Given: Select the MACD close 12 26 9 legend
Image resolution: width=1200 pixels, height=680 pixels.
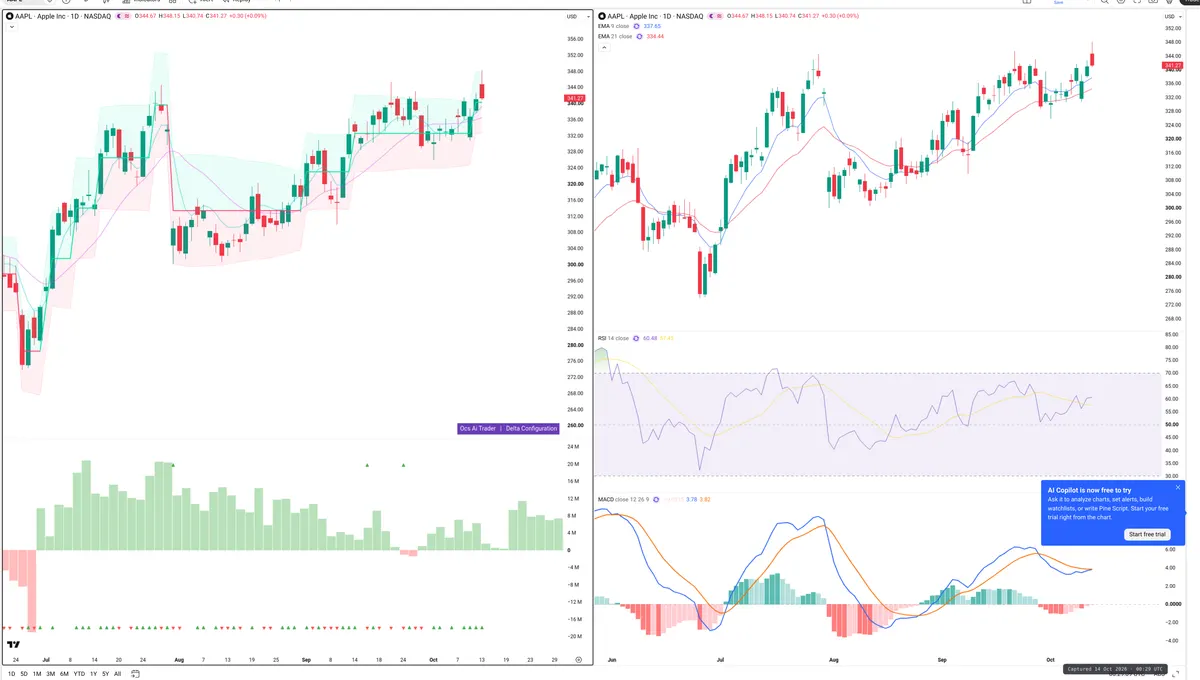Looking at the screenshot, I should click(x=625, y=498).
